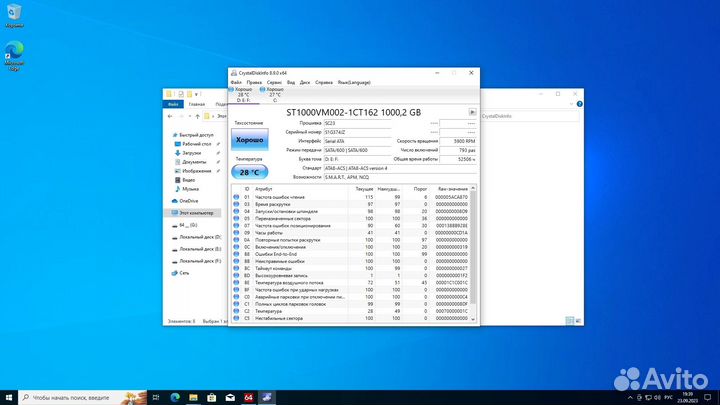Viewport: 720px width, 405px height.
Task: Click the Сеть network item
Action: coord(185,272)
